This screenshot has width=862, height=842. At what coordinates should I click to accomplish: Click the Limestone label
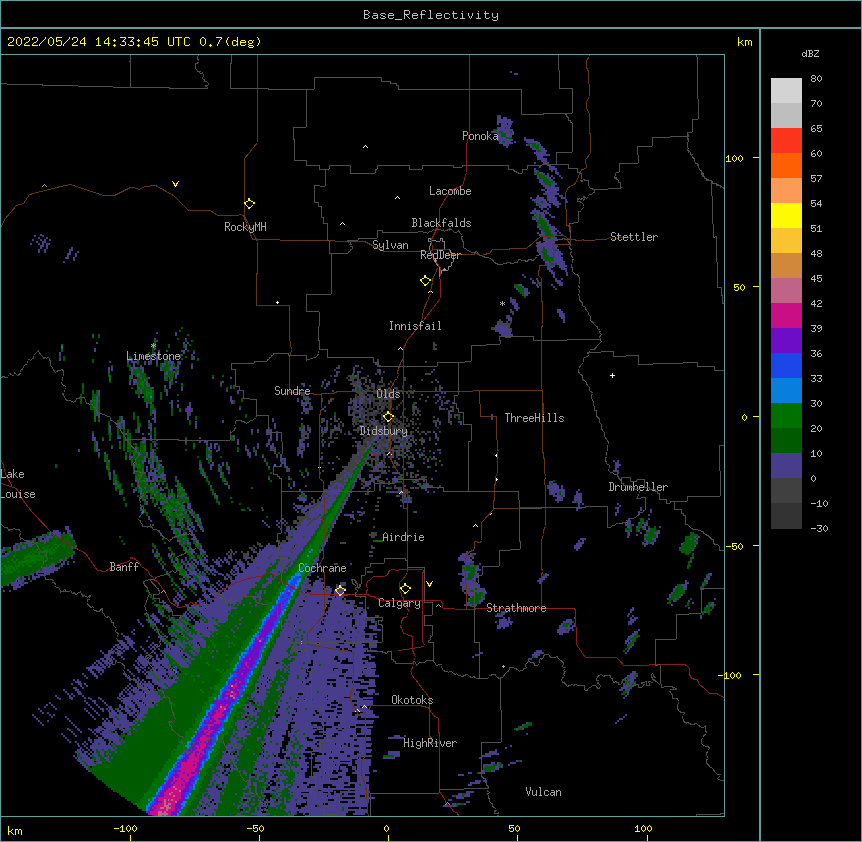click(153, 356)
